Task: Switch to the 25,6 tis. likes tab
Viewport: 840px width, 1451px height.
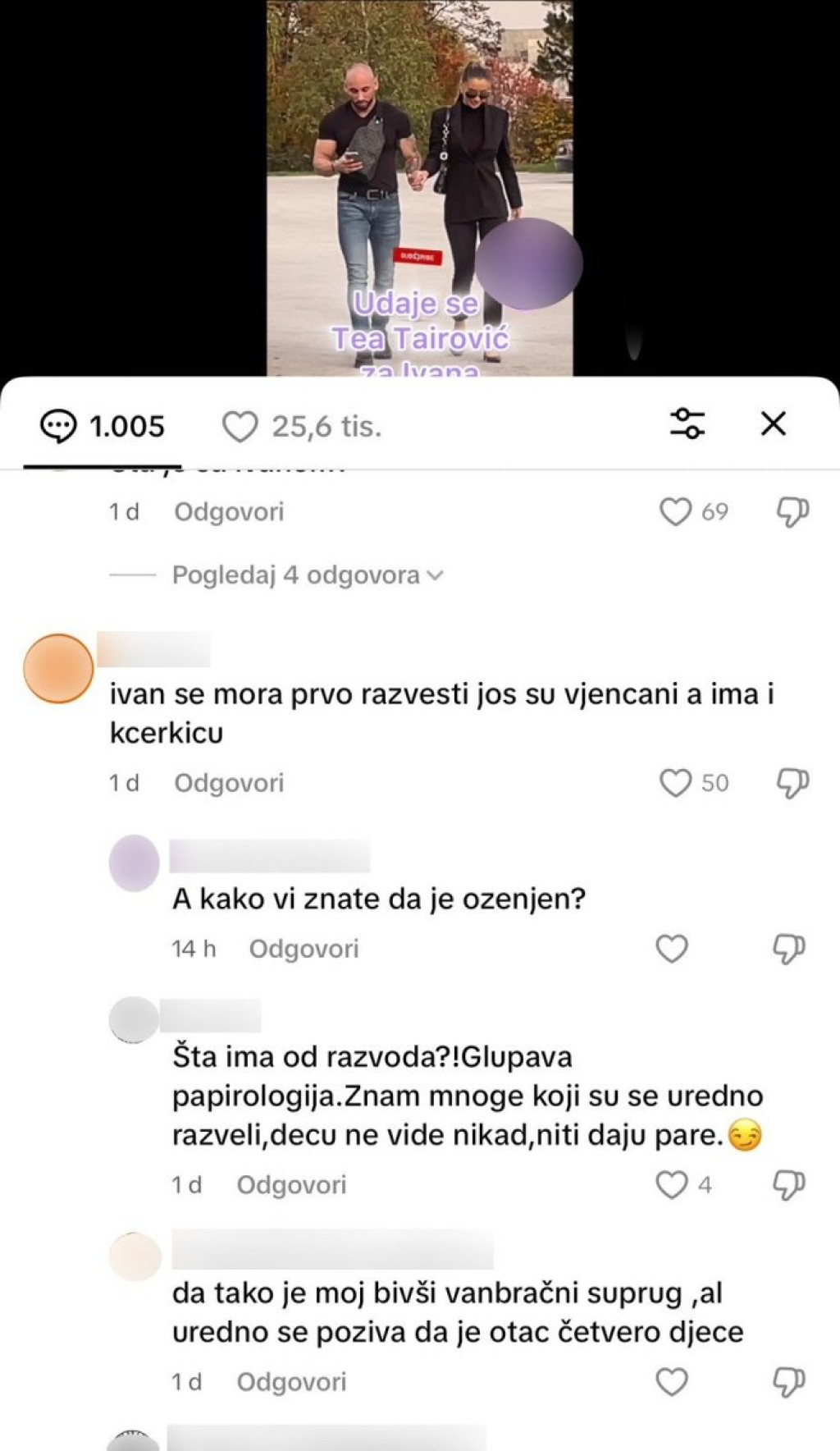Action: click(302, 427)
